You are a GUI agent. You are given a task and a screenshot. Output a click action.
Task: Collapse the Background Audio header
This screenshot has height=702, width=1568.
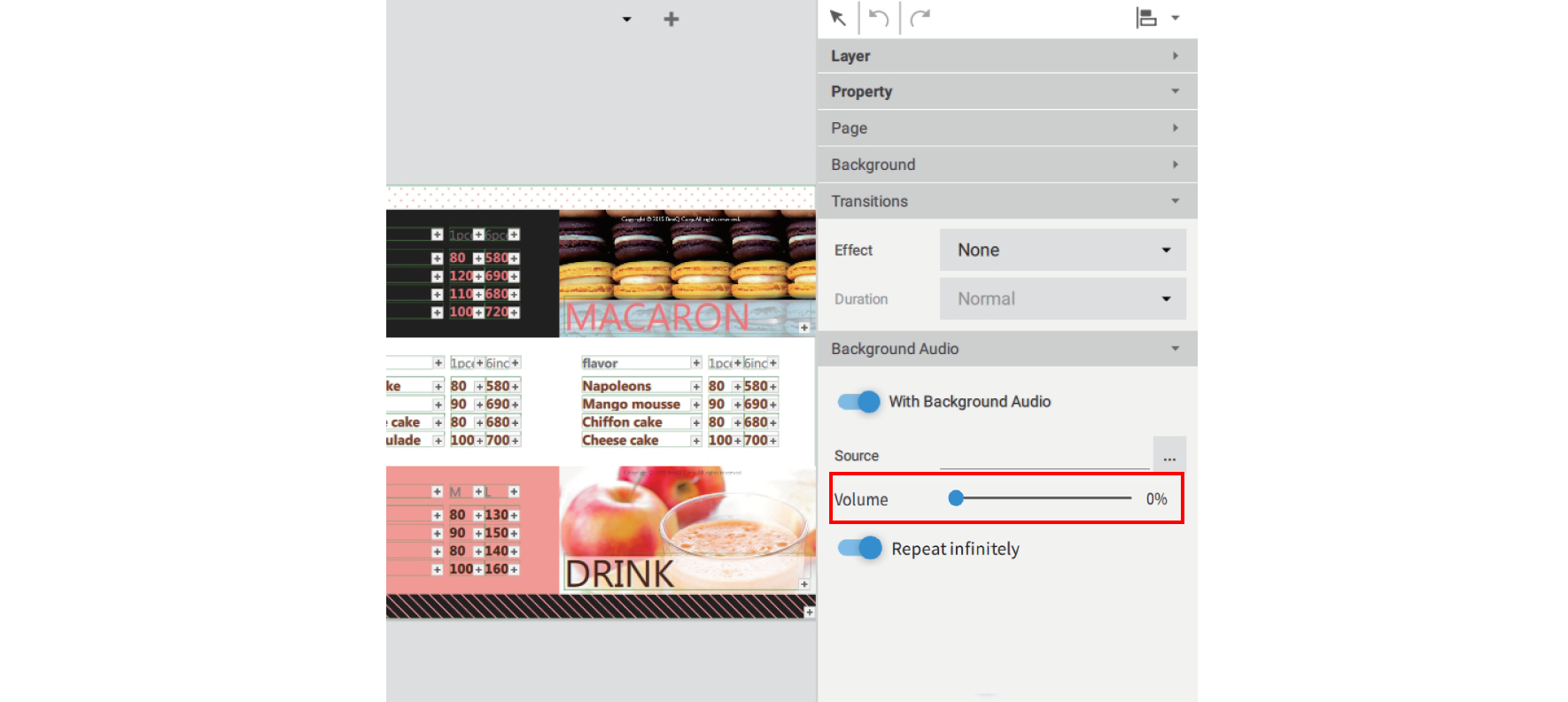[x=1006, y=349]
